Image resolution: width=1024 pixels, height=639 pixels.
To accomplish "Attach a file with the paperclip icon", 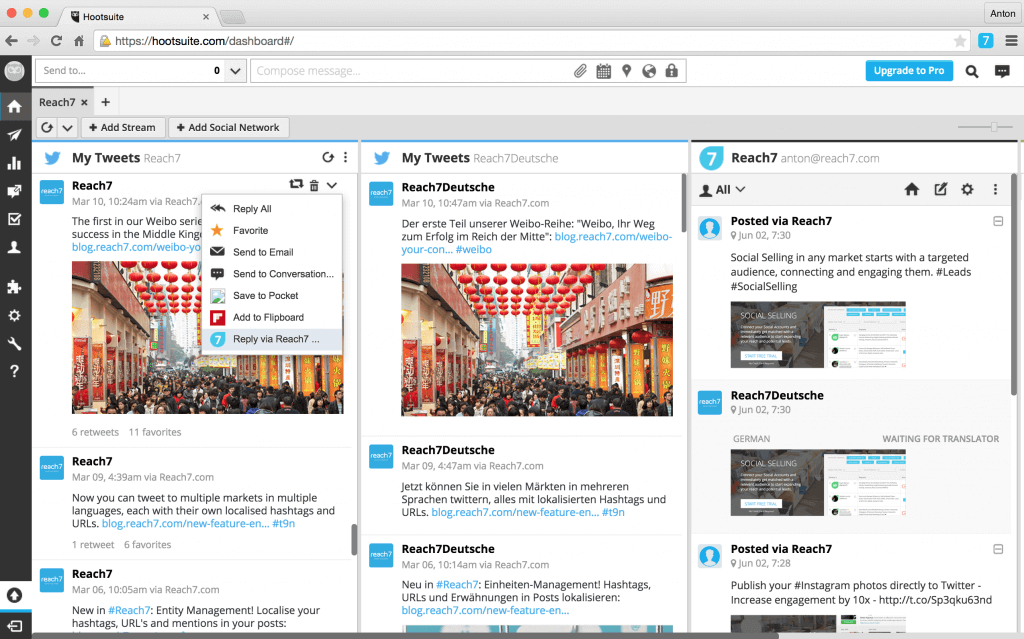I will (x=580, y=70).
